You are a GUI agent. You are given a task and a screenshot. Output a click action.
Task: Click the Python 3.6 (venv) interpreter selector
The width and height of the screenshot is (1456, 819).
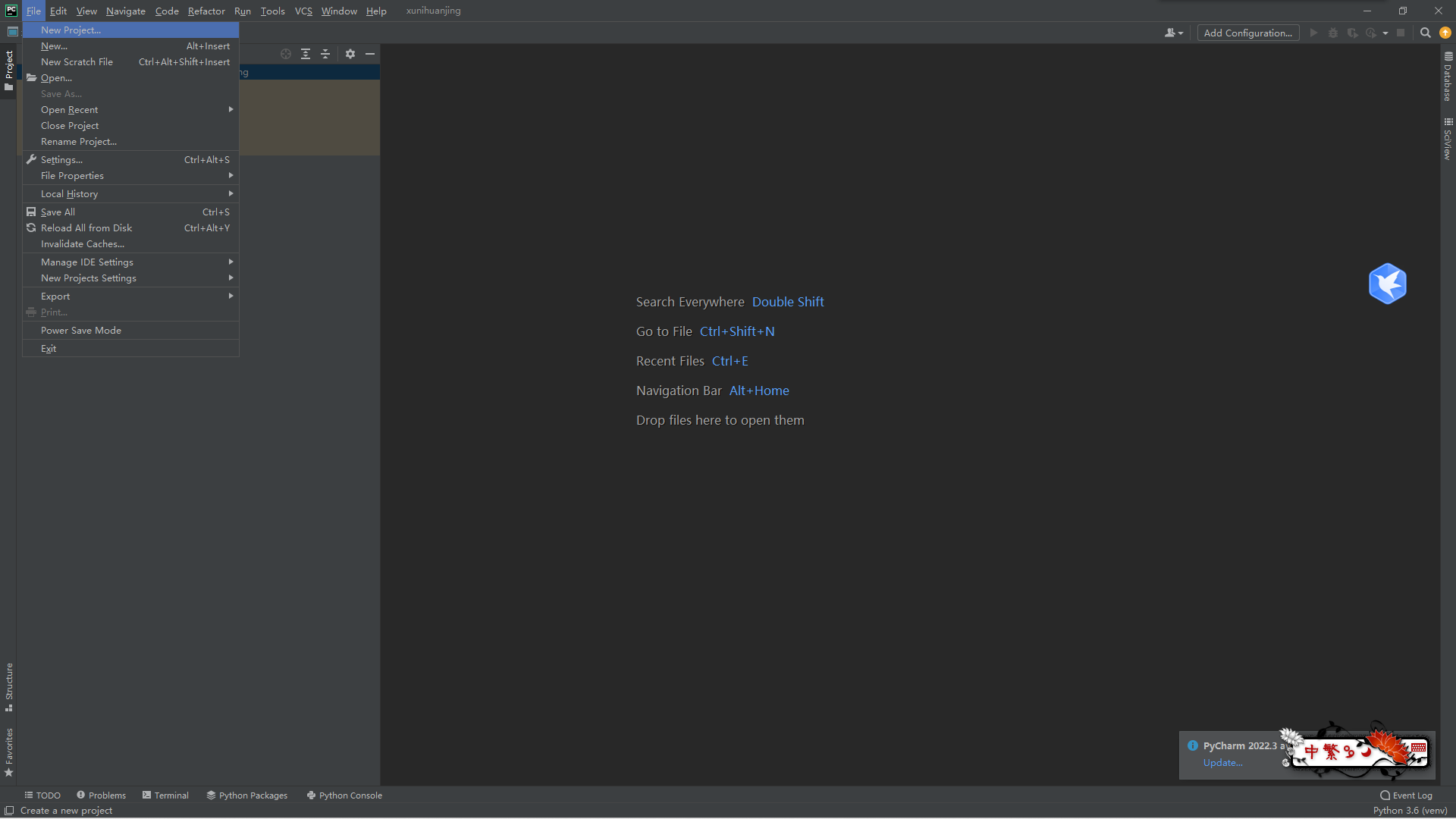1410,811
